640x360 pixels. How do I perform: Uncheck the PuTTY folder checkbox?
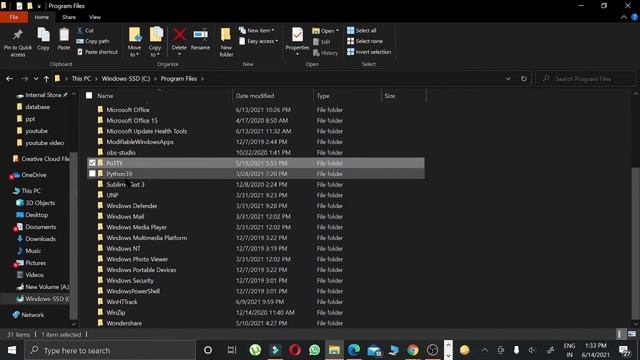coord(92,163)
